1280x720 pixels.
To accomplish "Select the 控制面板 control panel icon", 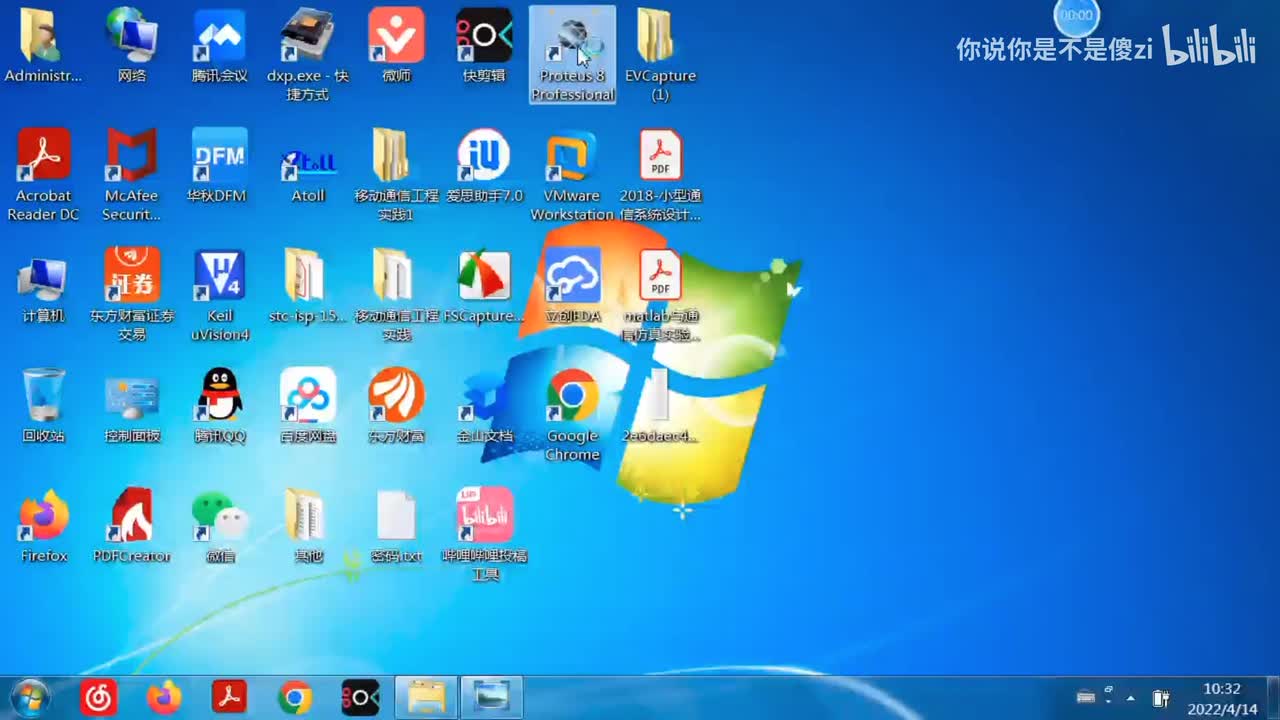I will [x=132, y=406].
